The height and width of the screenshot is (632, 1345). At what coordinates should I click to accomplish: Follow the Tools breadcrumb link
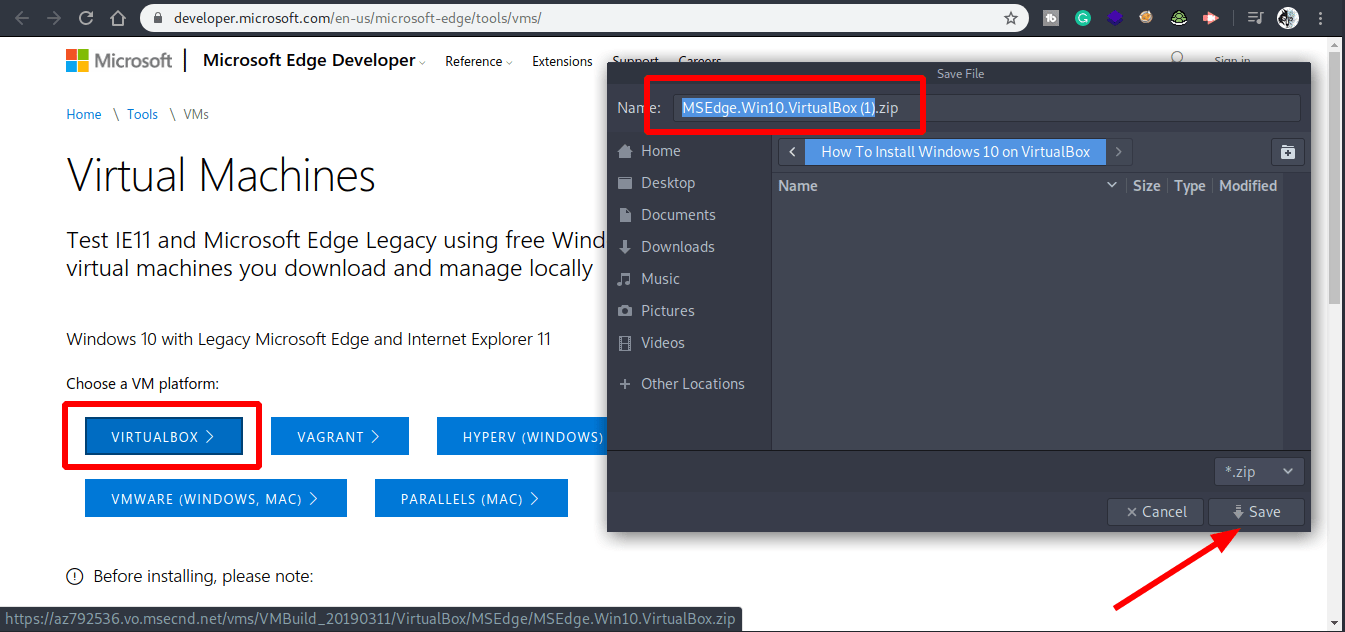click(x=142, y=115)
